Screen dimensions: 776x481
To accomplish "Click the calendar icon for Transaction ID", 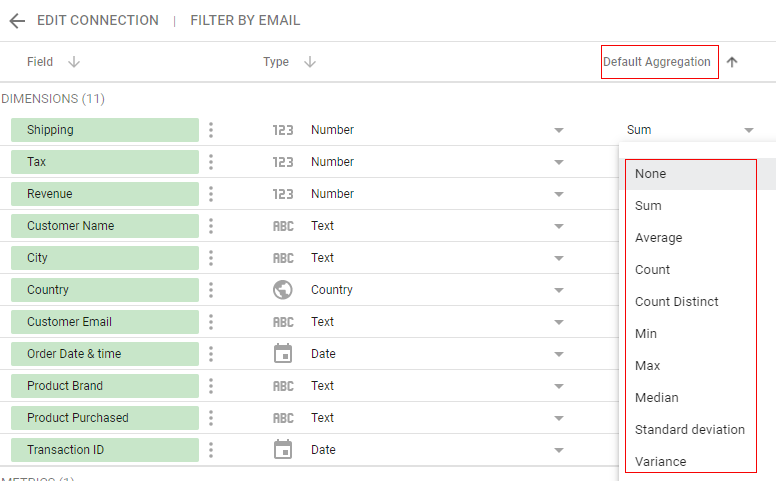I will click(283, 449).
